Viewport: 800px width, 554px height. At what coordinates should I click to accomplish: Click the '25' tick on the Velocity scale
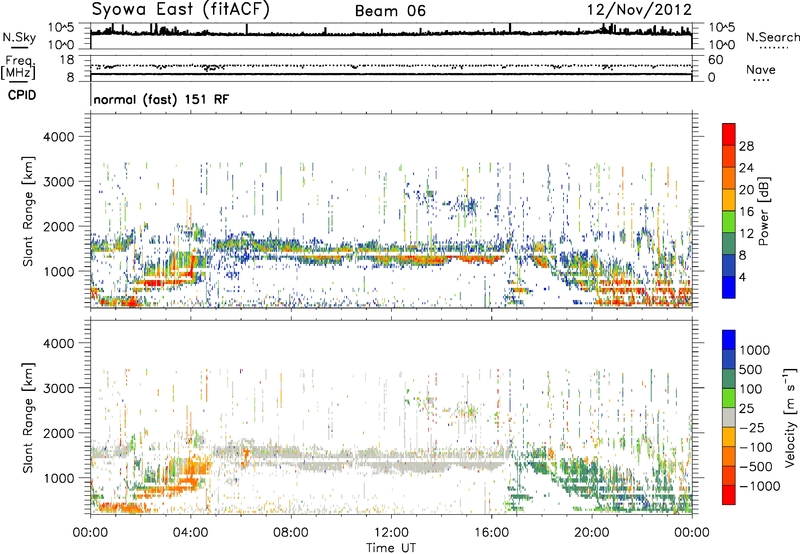(746, 408)
